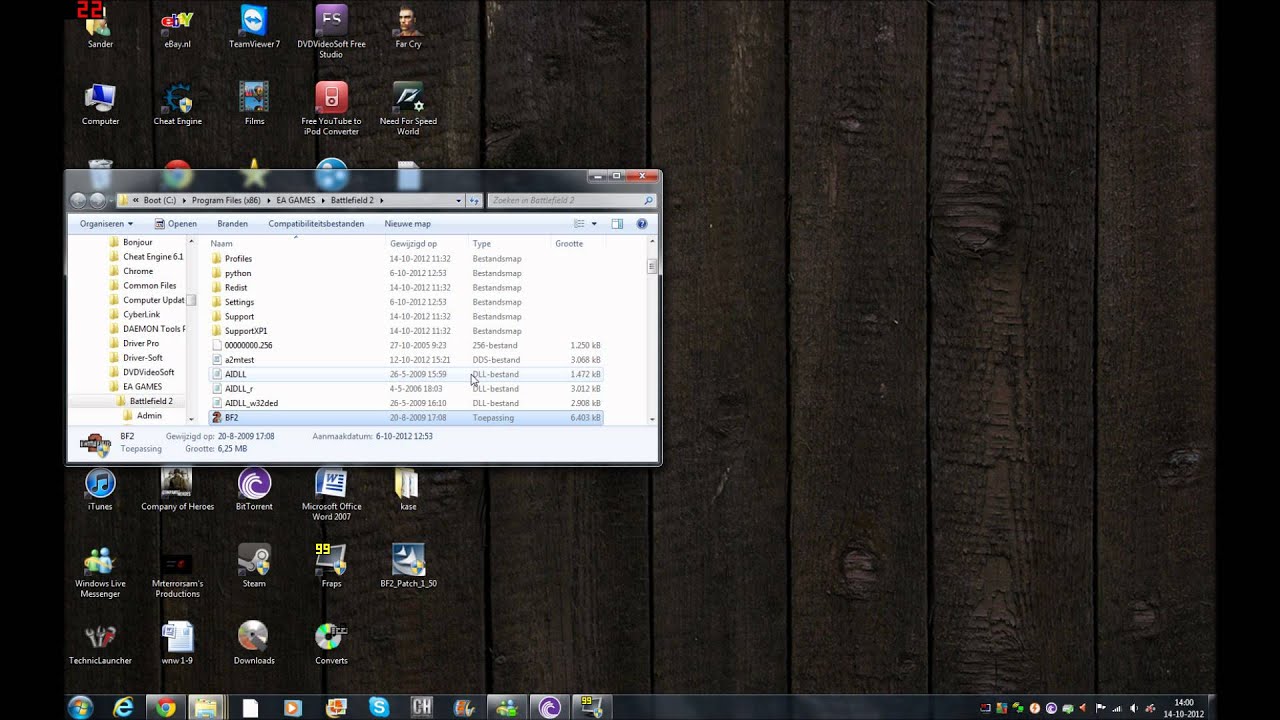Select DAEMON Tools folder in navigation tree
The width and height of the screenshot is (1280, 720).
click(x=154, y=328)
